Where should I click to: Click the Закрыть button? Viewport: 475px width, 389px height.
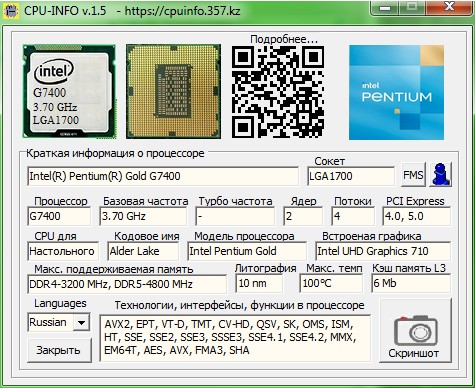[59, 350]
